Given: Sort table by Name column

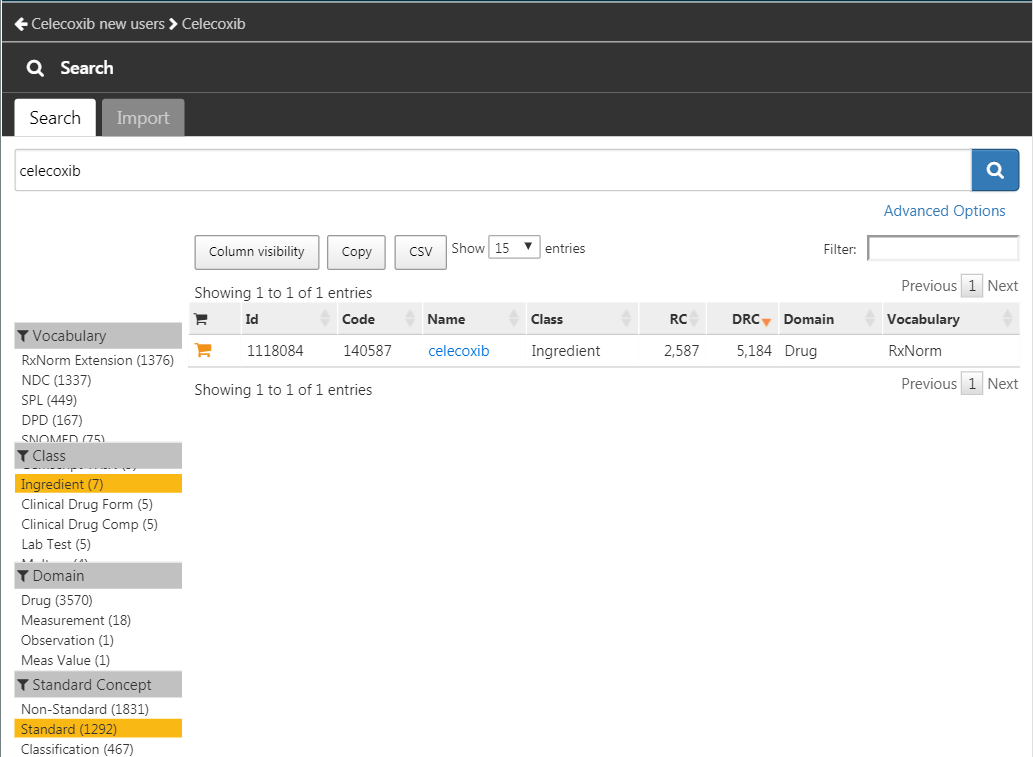Looking at the screenshot, I should point(474,319).
